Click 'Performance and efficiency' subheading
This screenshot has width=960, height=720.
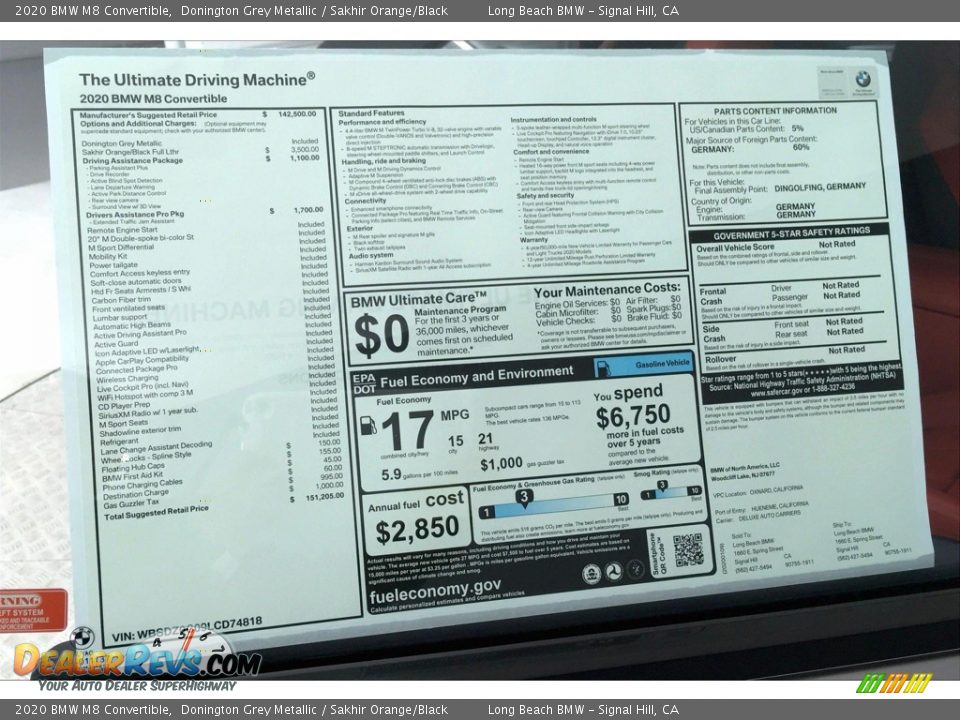pyautogui.click(x=382, y=122)
